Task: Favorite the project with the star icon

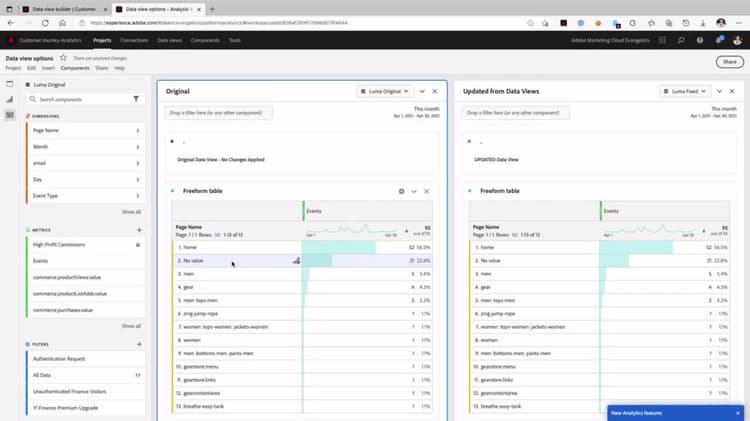Action: [x=63, y=58]
